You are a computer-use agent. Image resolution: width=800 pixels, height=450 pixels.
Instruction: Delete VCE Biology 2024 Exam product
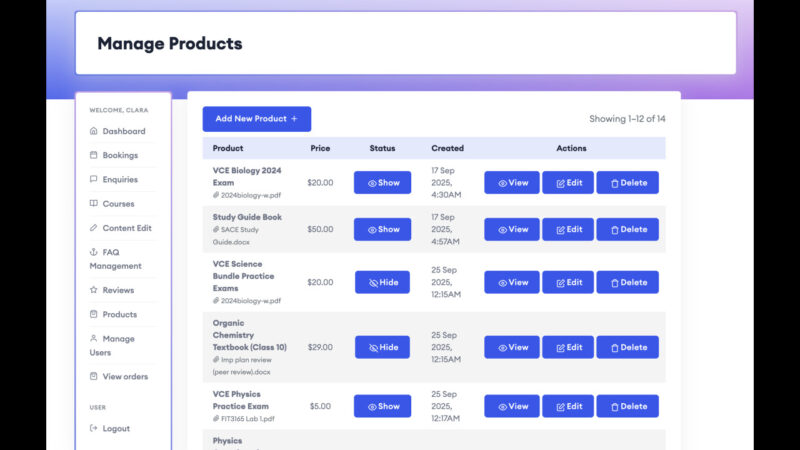(x=628, y=183)
